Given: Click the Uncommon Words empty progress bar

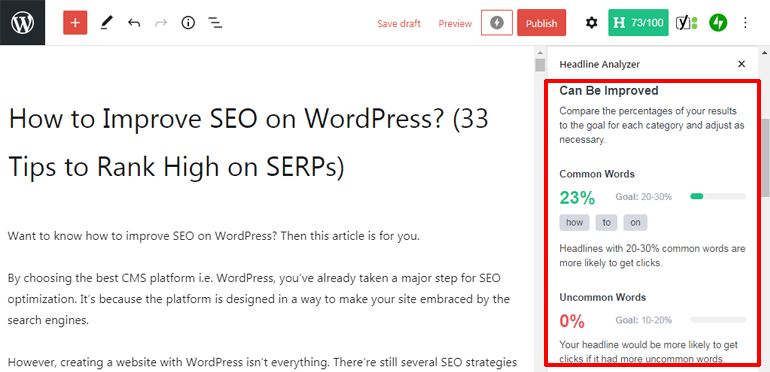Looking at the screenshot, I should (718, 319).
